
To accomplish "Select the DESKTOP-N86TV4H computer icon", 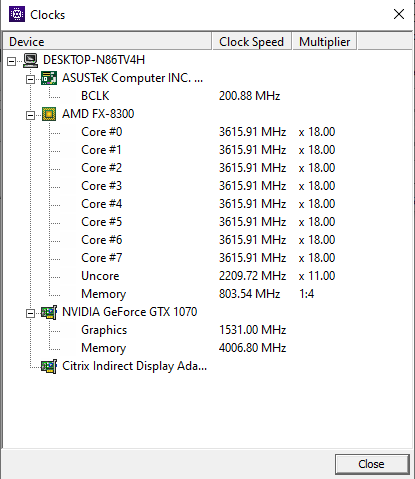I will coord(31,60).
